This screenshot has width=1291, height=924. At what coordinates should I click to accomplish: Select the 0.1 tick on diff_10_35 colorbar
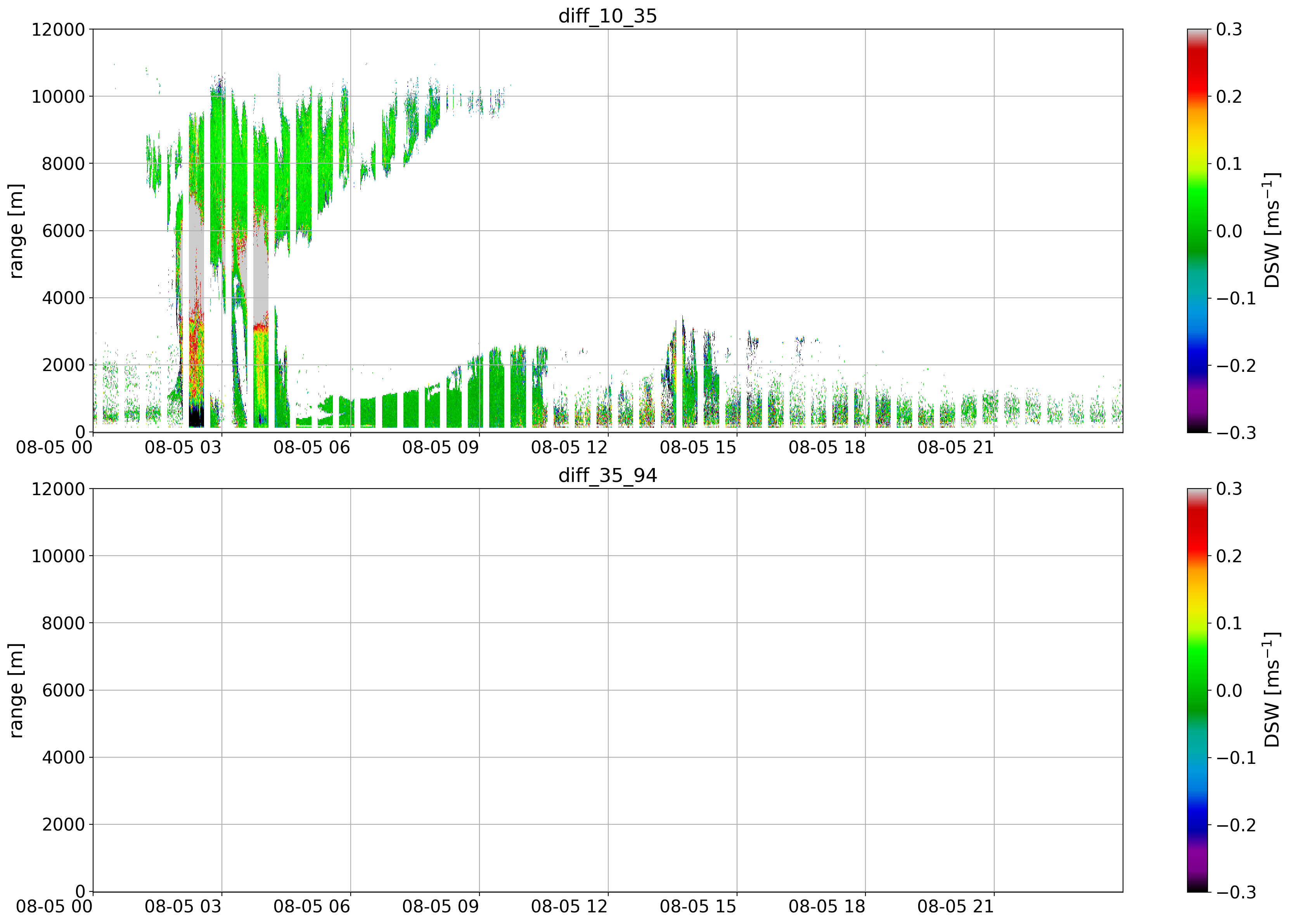[1229, 164]
